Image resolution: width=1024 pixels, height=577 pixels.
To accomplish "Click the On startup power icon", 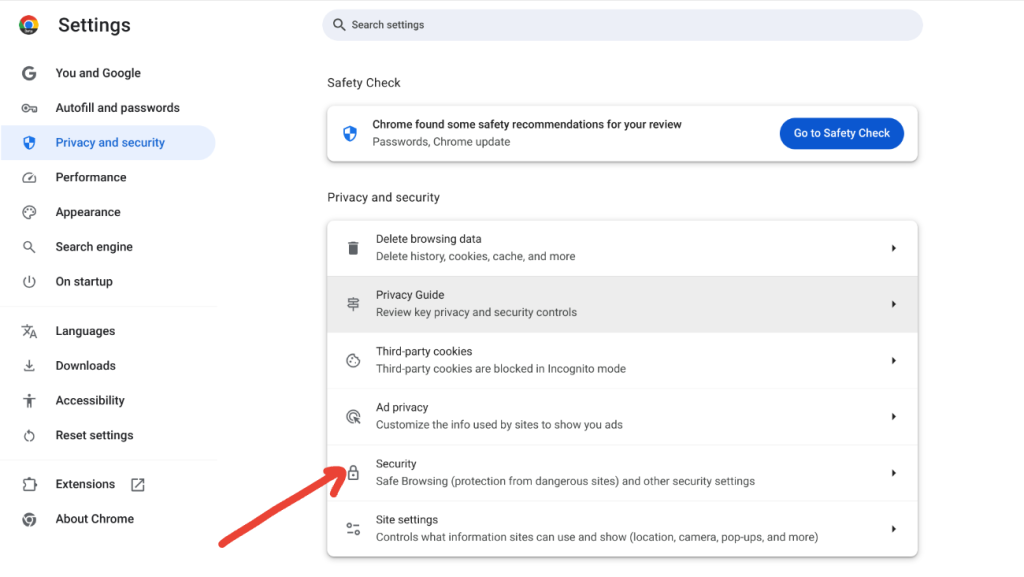I will pyautogui.click(x=27, y=281).
